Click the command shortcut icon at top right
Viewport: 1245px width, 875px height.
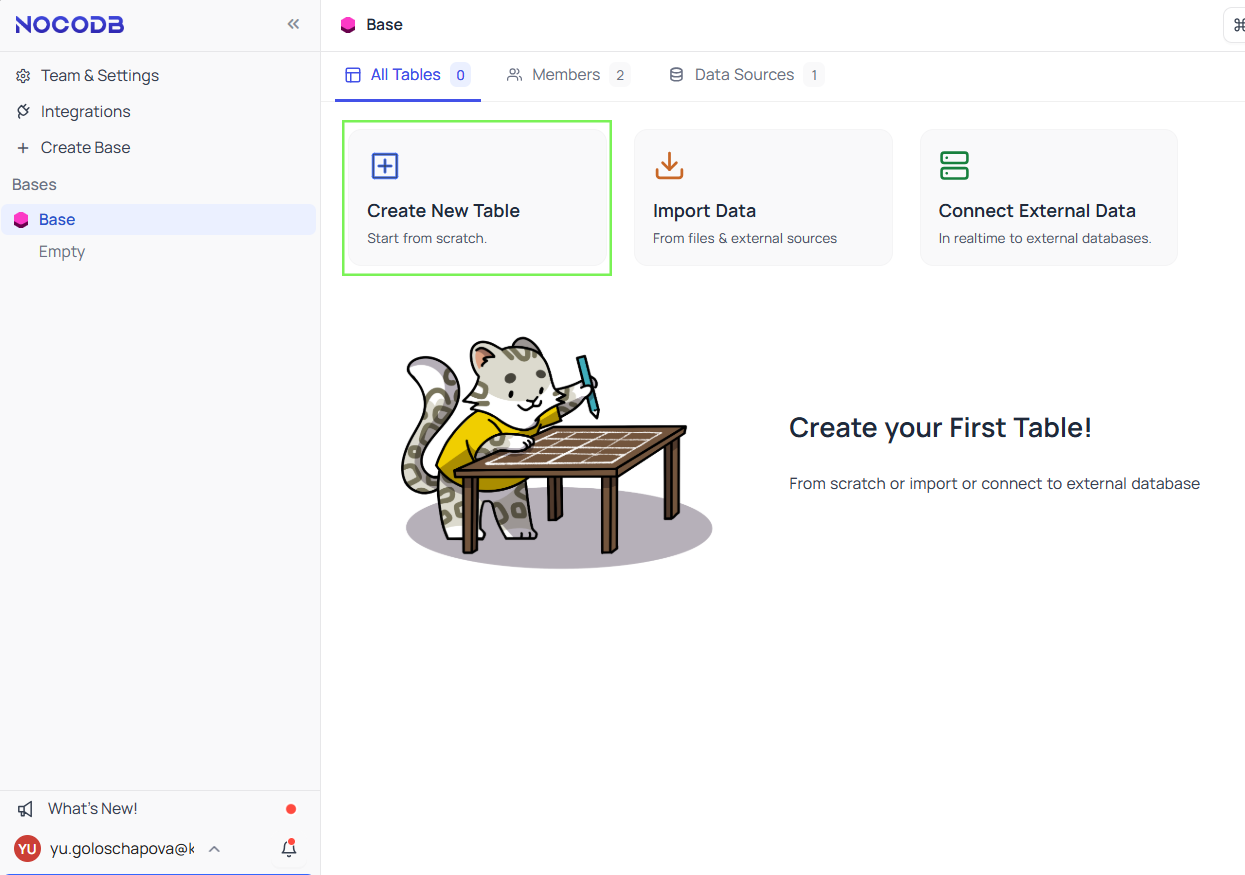click(1237, 25)
